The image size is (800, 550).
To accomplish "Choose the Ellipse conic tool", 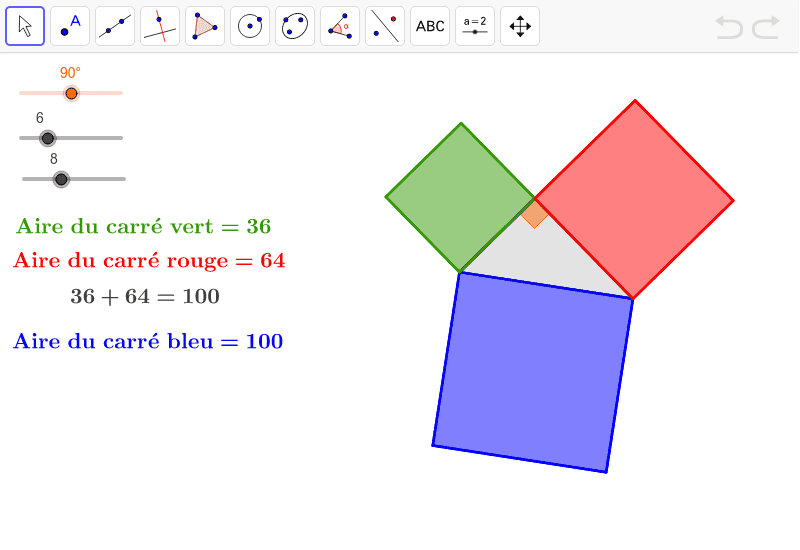I will coord(295,26).
